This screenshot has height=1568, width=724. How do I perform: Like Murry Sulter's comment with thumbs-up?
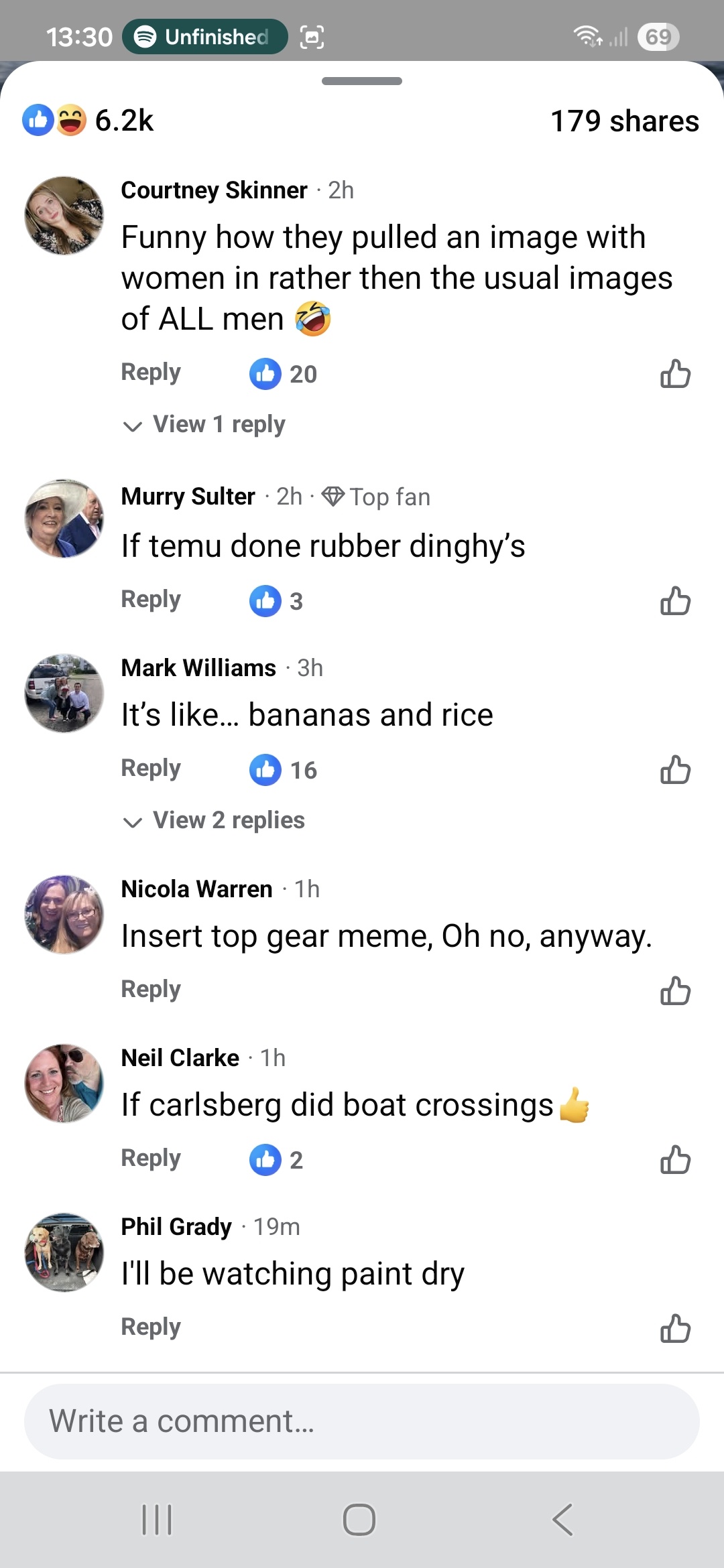[675, 601]
